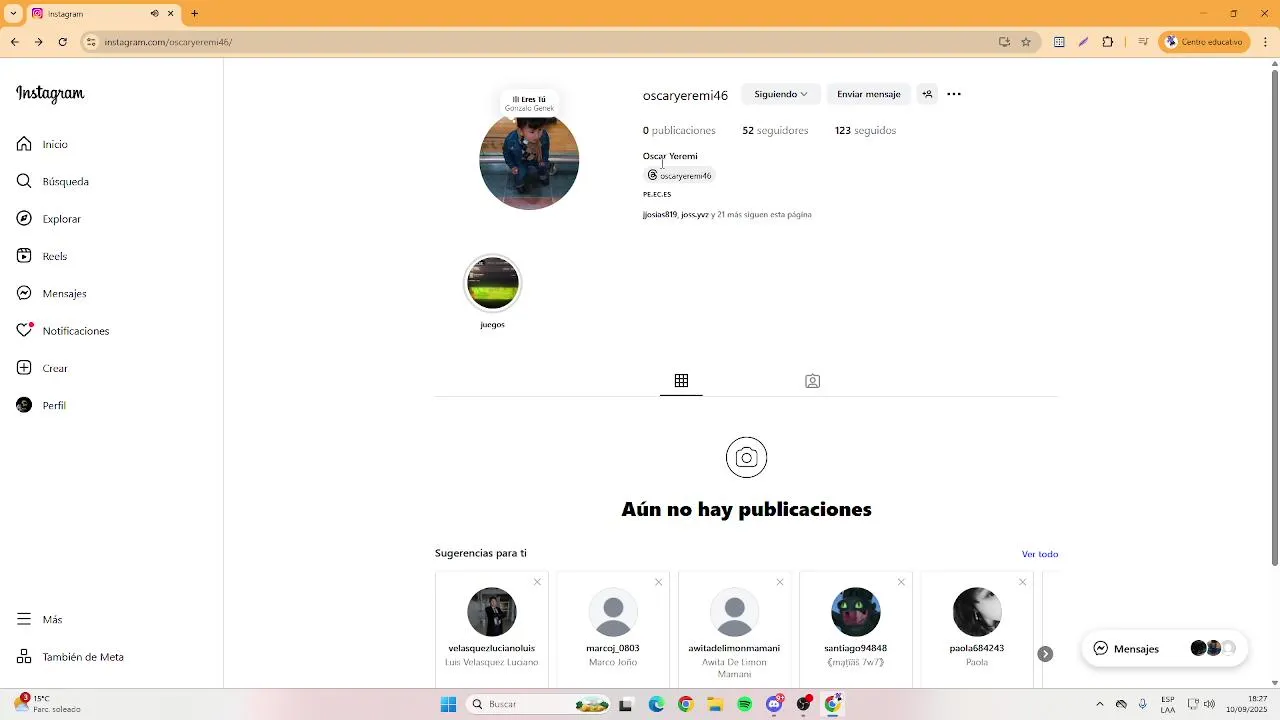
Task: Dismiss the paola684243 suggestion
Action: (x=1022, y=582)
